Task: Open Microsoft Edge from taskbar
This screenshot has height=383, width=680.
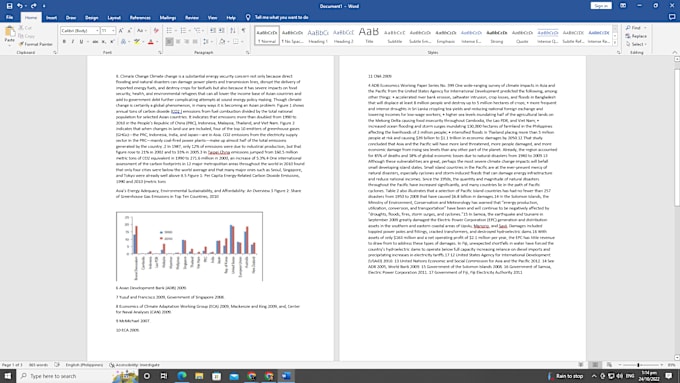Action: [x=182, y=376]
